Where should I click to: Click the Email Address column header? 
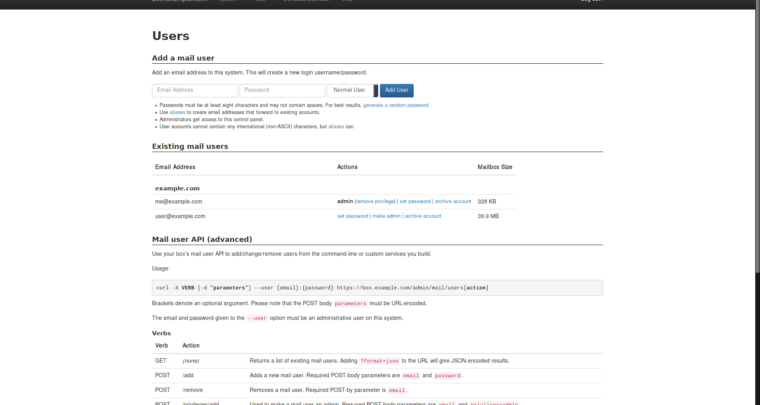[x=175, y=166]
